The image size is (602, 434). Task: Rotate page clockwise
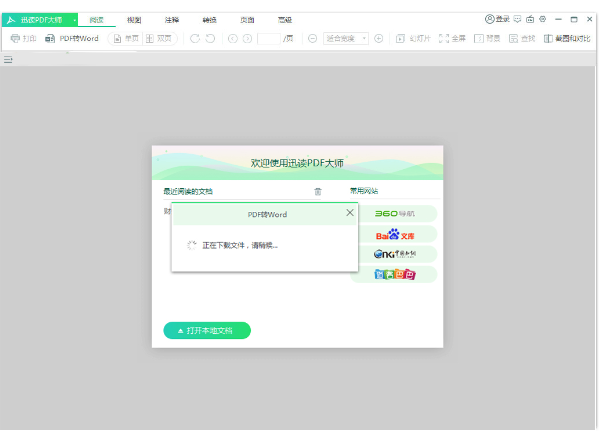tap(196, 38)
